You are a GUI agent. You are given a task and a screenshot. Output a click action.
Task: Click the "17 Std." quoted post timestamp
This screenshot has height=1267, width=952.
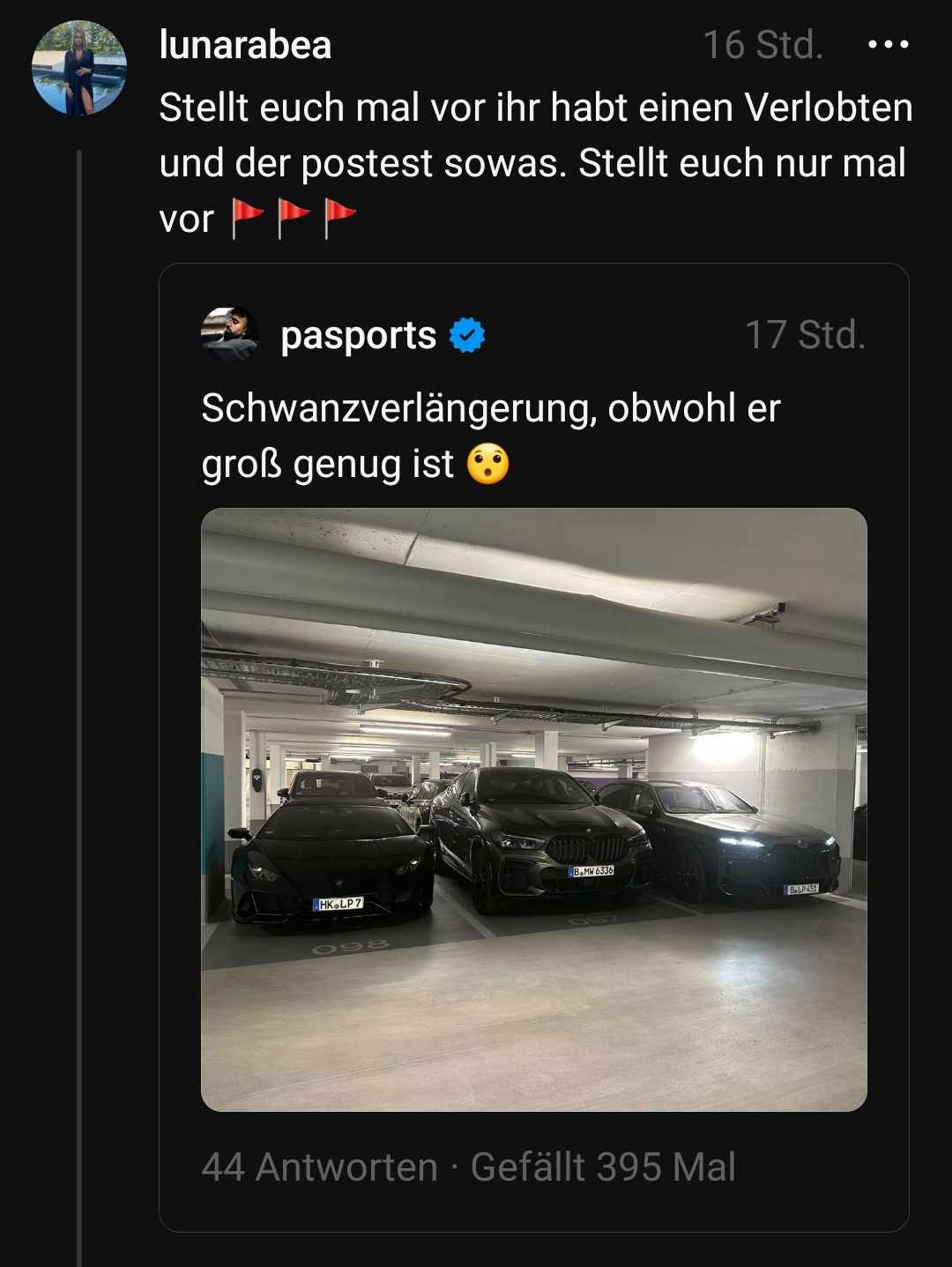[x=805, y=335]
